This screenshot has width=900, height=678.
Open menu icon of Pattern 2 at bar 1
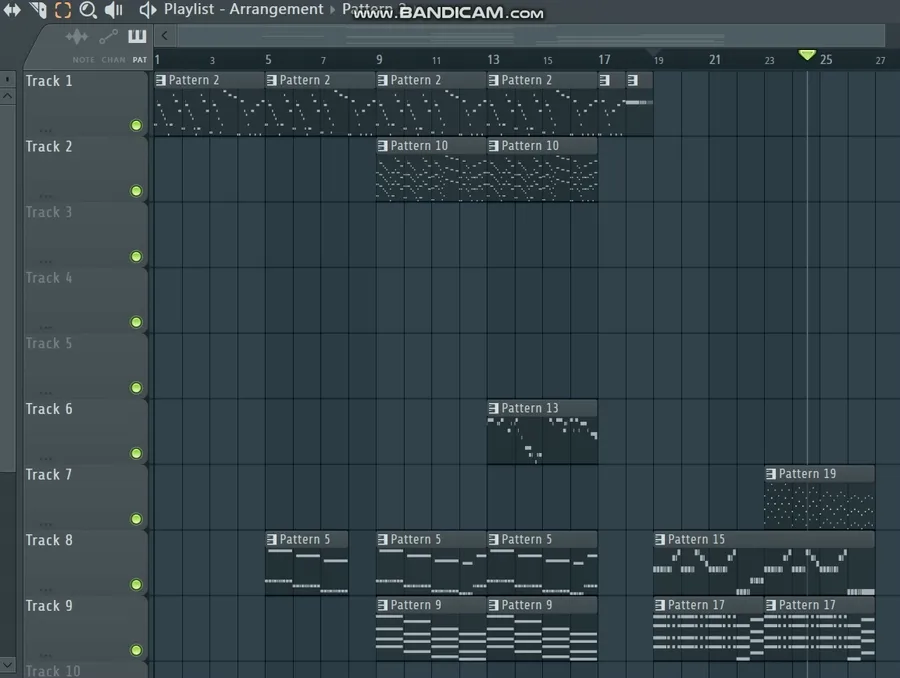point(161,80)
